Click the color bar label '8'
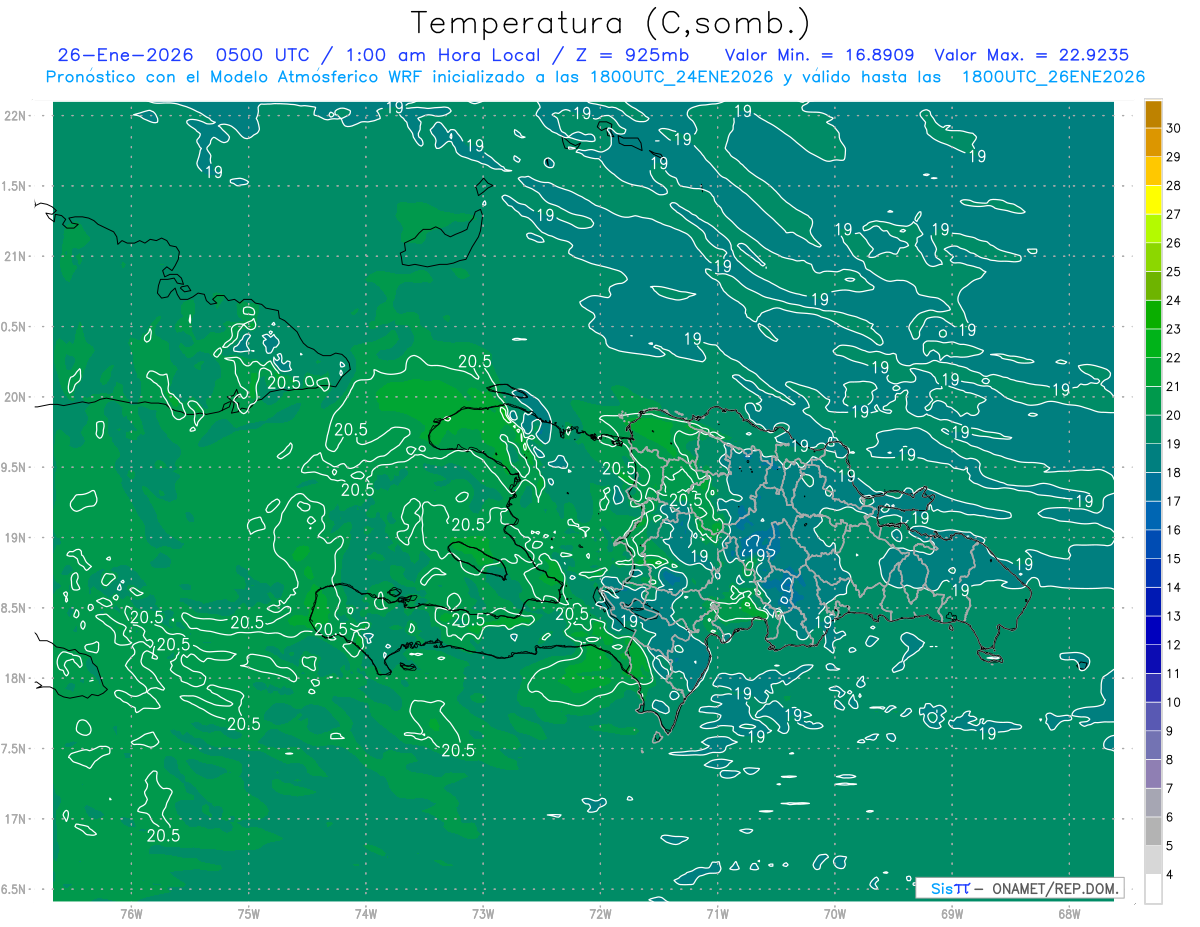1200x927 pixels. coord(1171,760)
